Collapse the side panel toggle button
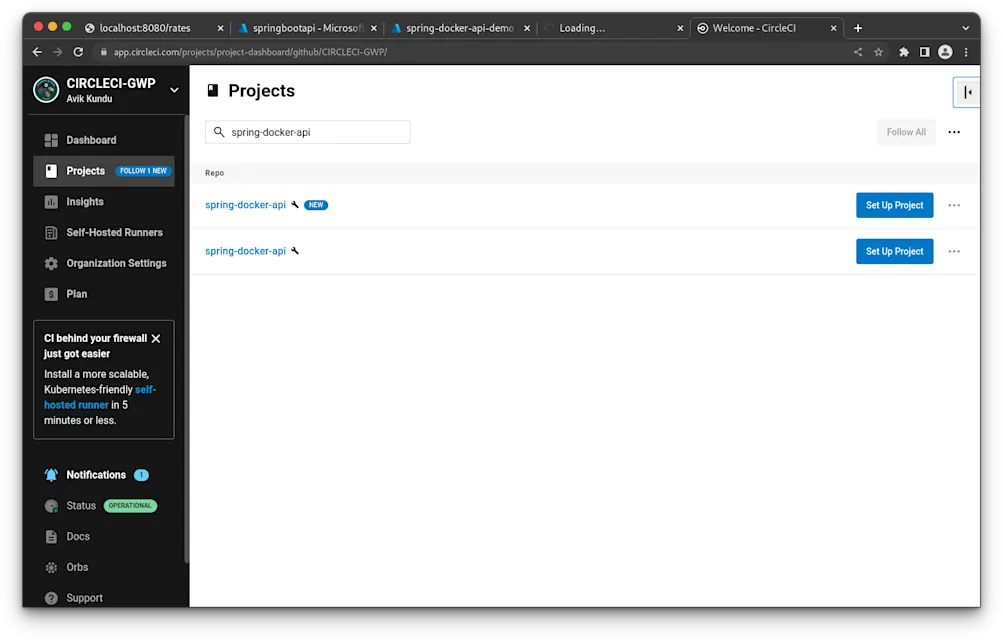This screenshot has height=640, width=1003. pyautogui.click(x=967, y=93)
